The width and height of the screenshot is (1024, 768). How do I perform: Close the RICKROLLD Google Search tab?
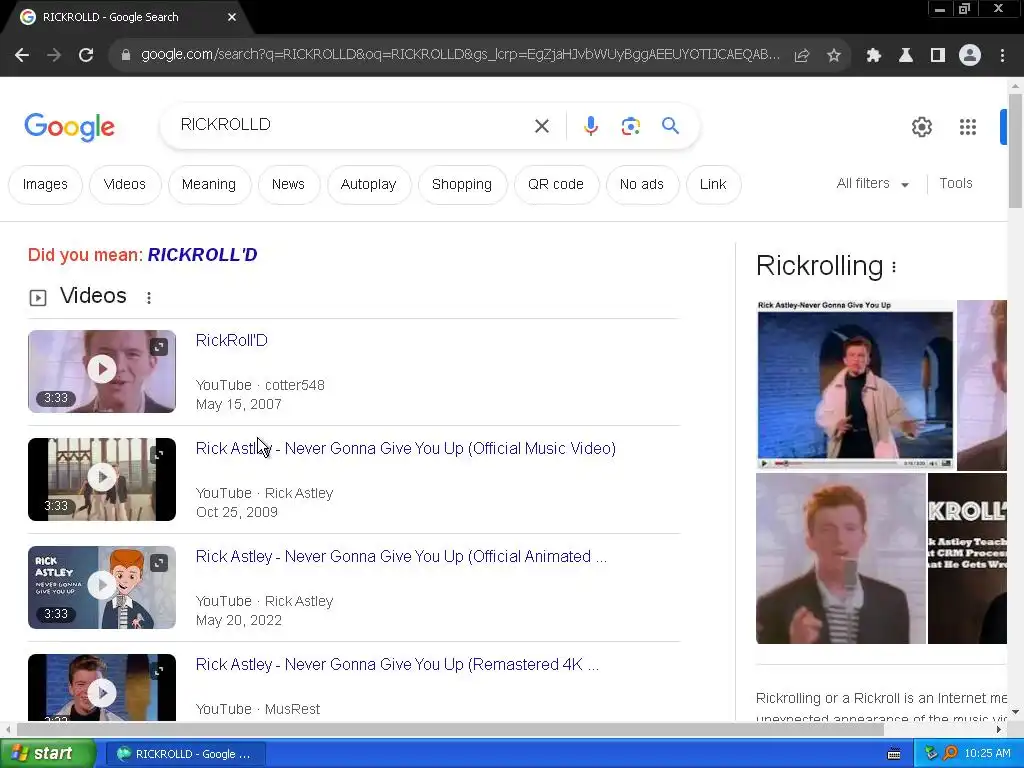click(232, 17)
